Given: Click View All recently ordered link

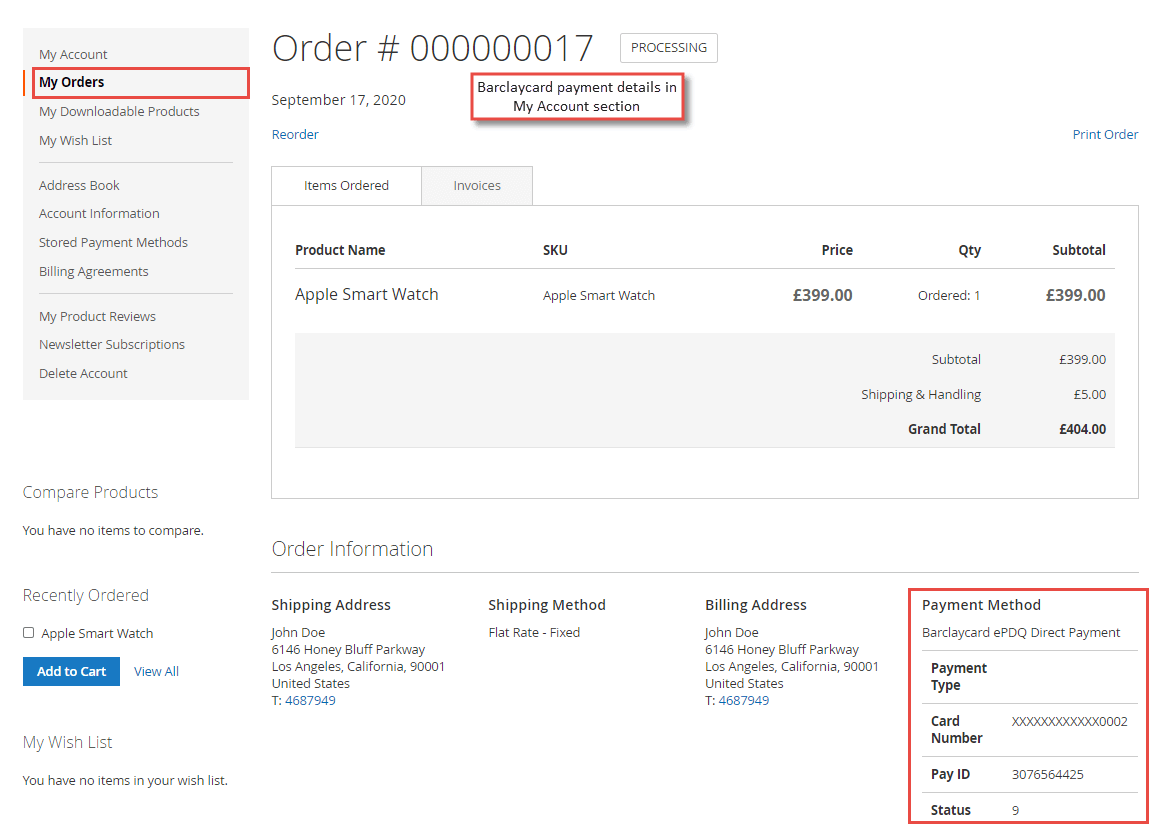Looking at the screenshot, I should (x=156, y=671).
